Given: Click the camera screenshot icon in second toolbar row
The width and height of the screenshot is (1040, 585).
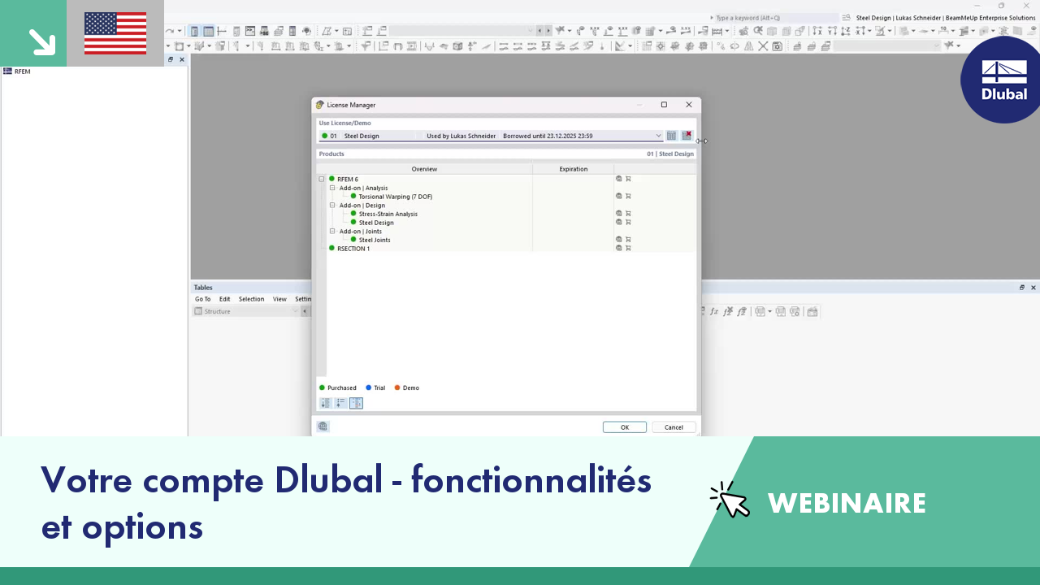Looking at the screenshot, I should click(x=777, y=46).
